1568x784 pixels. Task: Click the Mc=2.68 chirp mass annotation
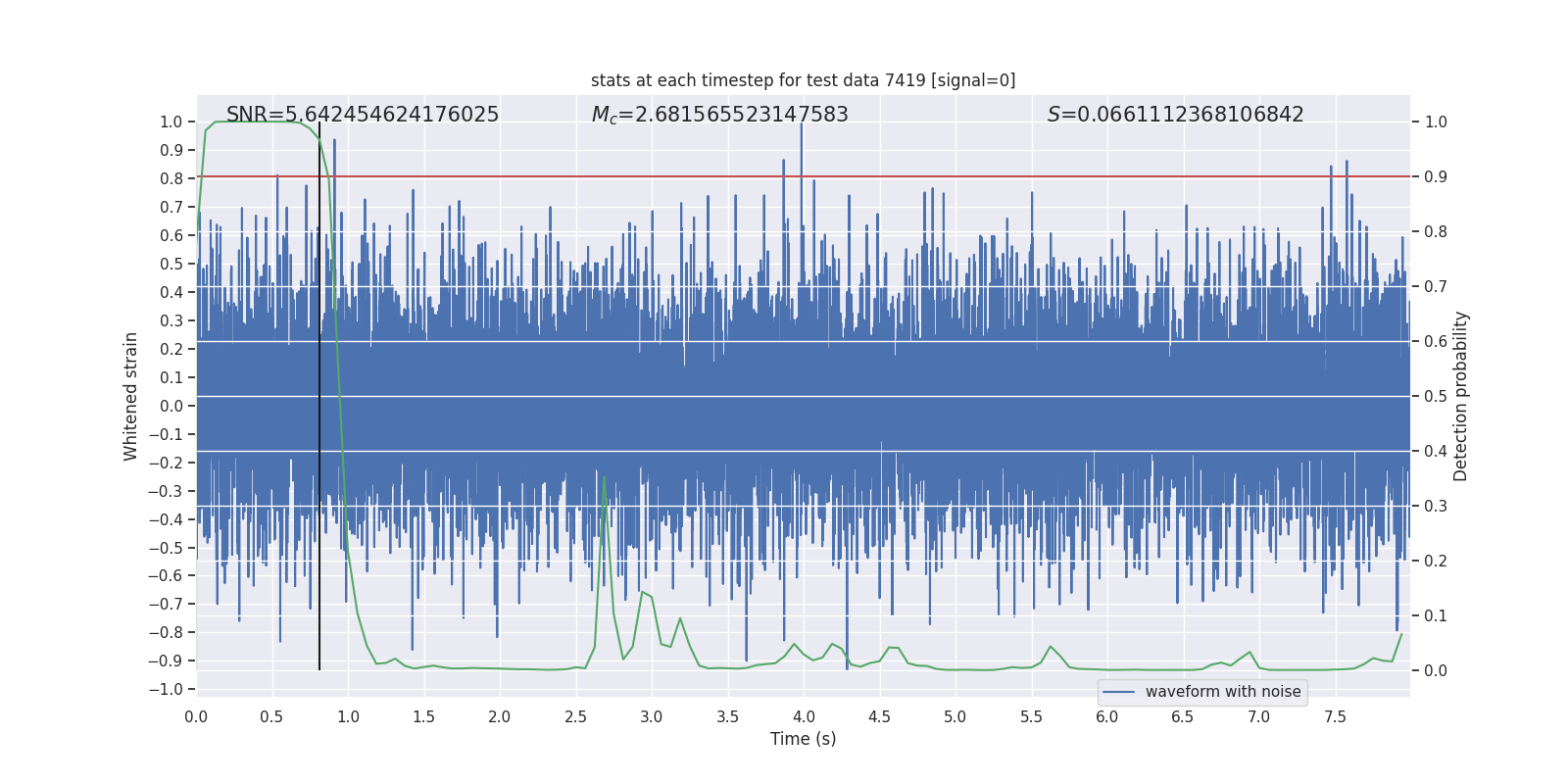pyautogui.click(x=719, y=115)
